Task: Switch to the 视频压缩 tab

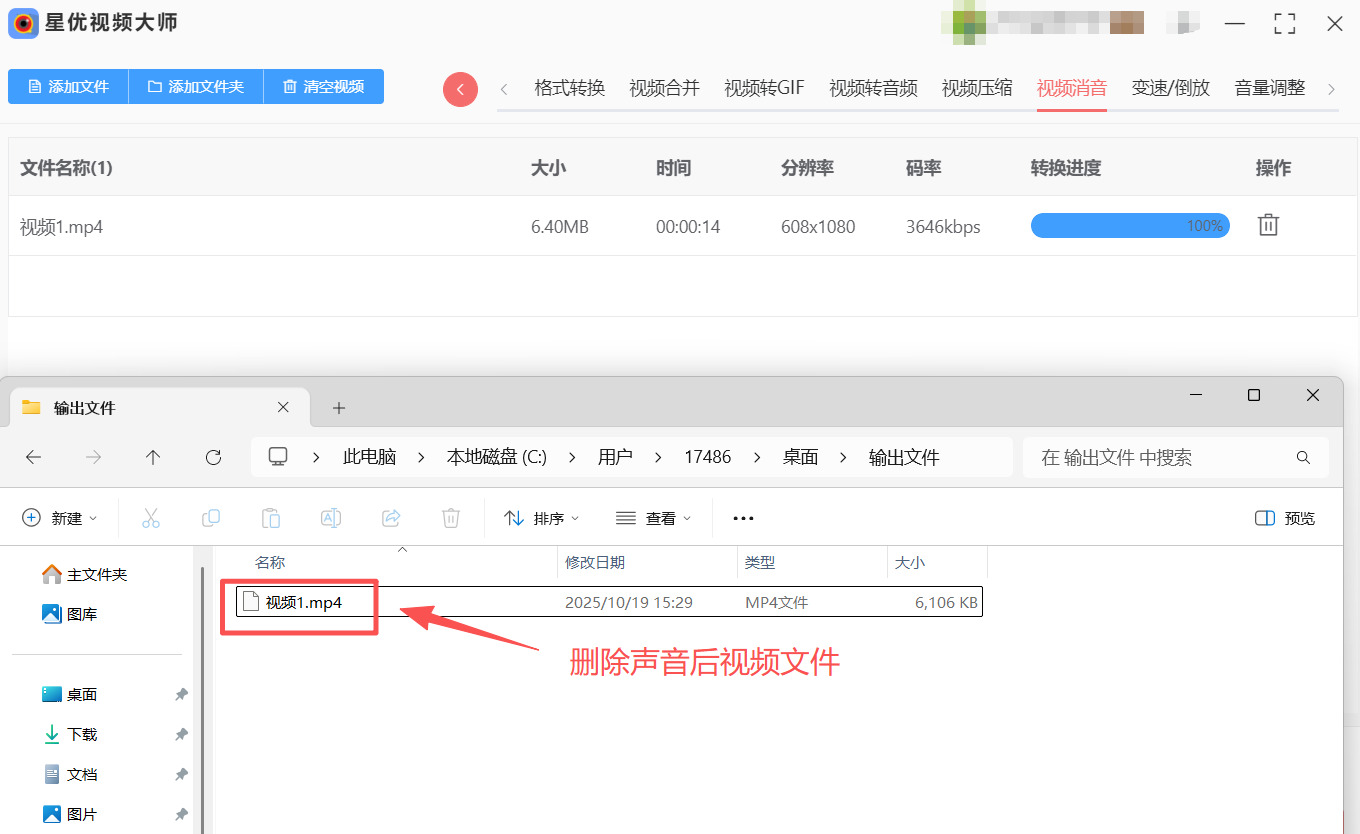Action: click(x=977, y=88)
